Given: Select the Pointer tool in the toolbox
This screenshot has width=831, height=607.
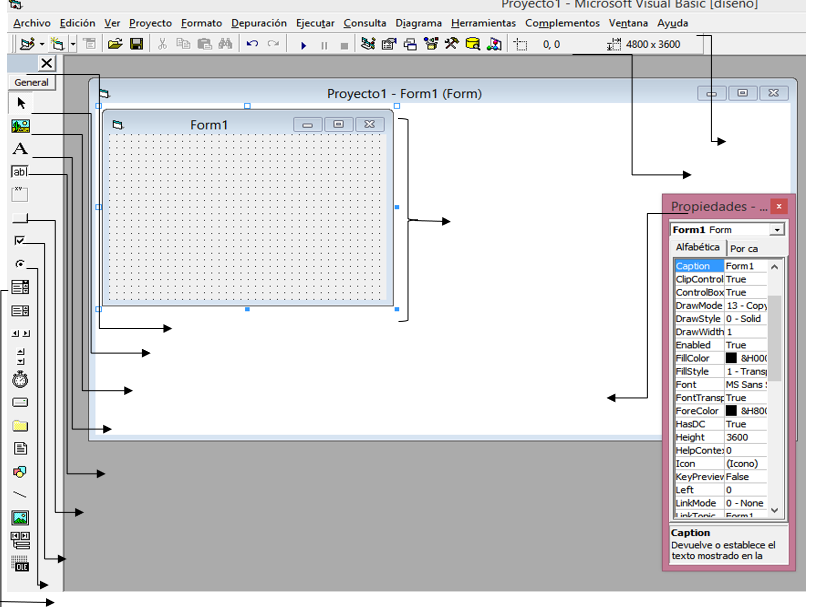Looking at the screenshot, I should tap(20, 103).
